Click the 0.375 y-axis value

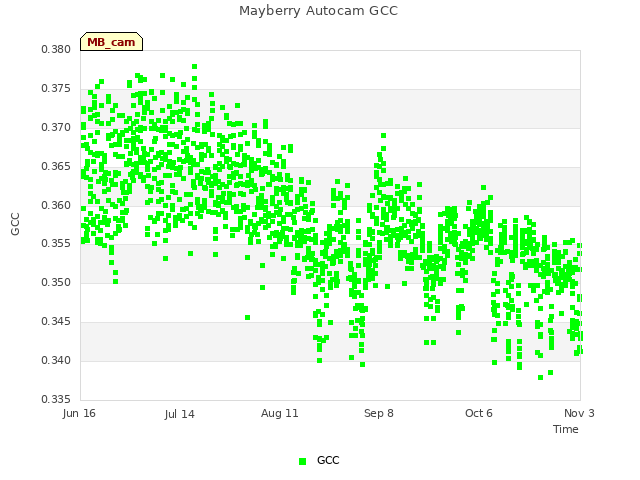pos(56,89)
